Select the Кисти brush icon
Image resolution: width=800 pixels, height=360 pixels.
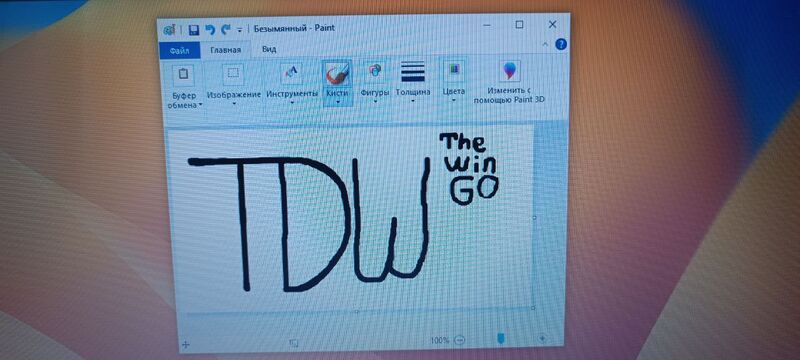[337, 74]
